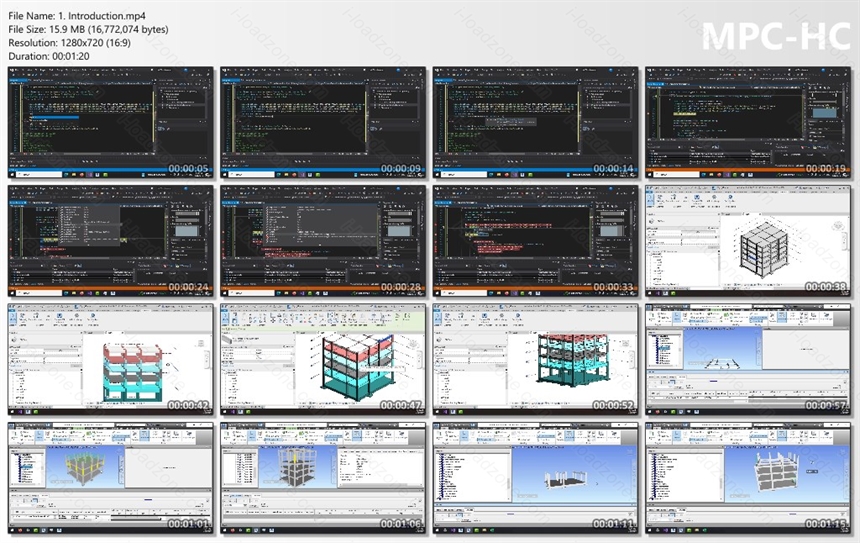View the frame stamped 00:01:01

point(111,478)
